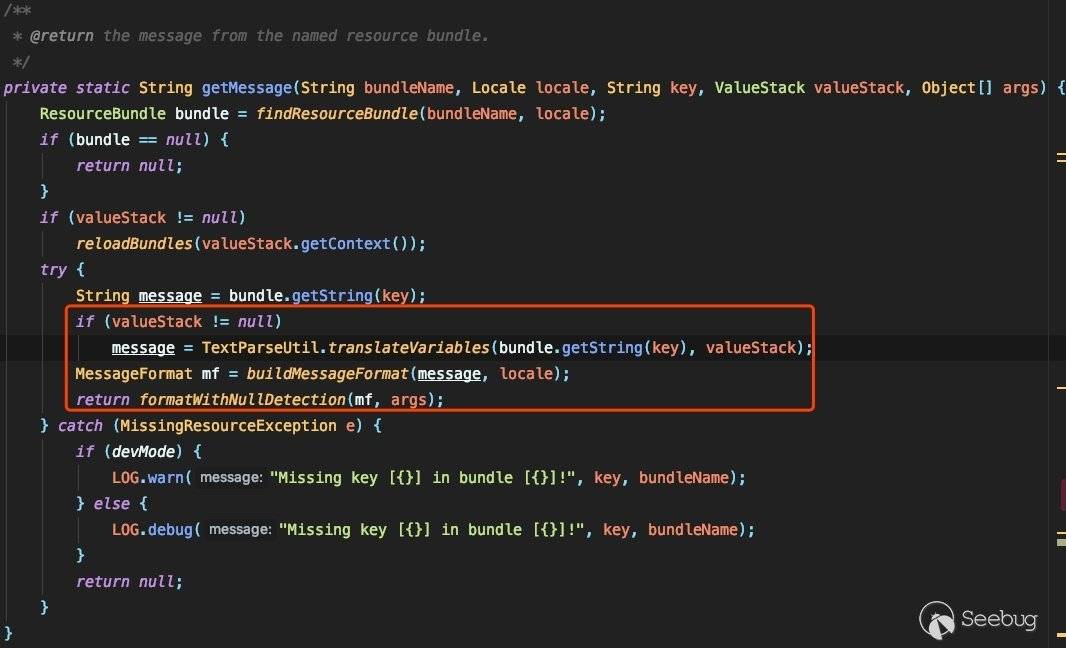
Task: Click the ResourceBundle type before bundle variable
Action: [103, 114]
